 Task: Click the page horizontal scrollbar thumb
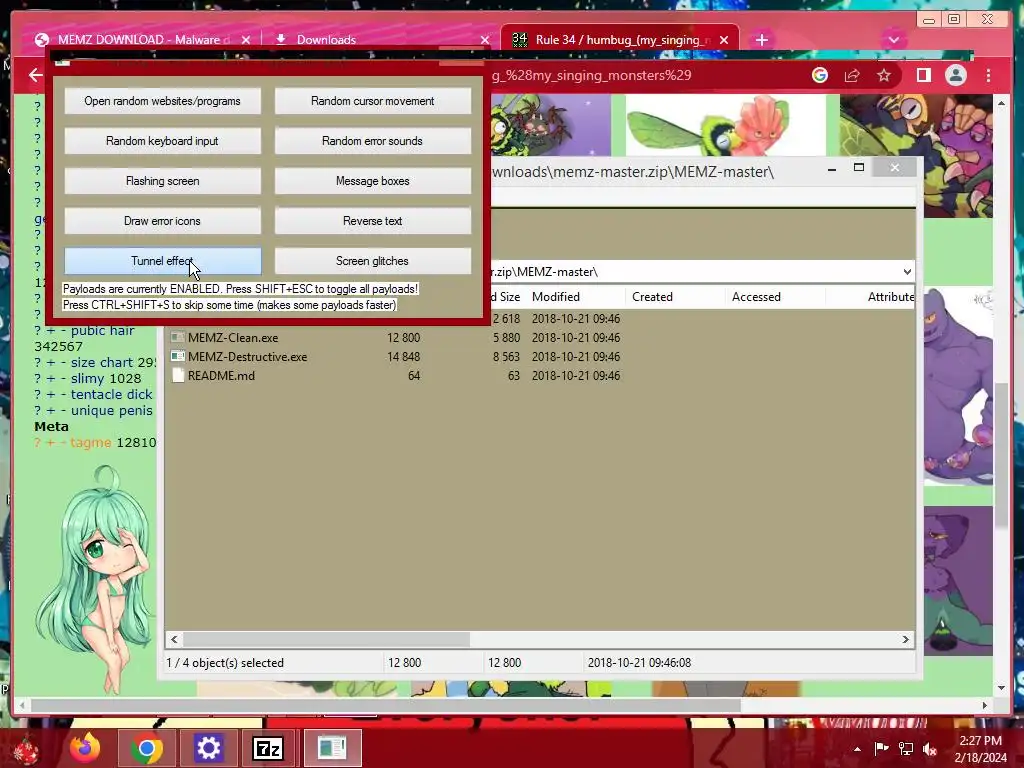coord(385,705)
